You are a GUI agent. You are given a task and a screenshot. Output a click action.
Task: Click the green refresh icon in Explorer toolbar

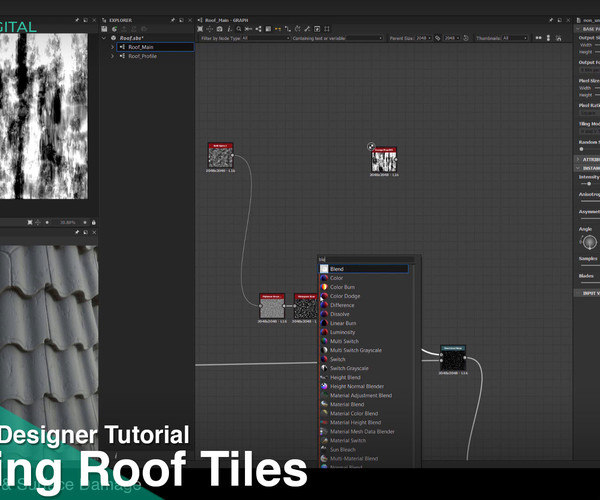pyautogui.click(x=114, y=29)
